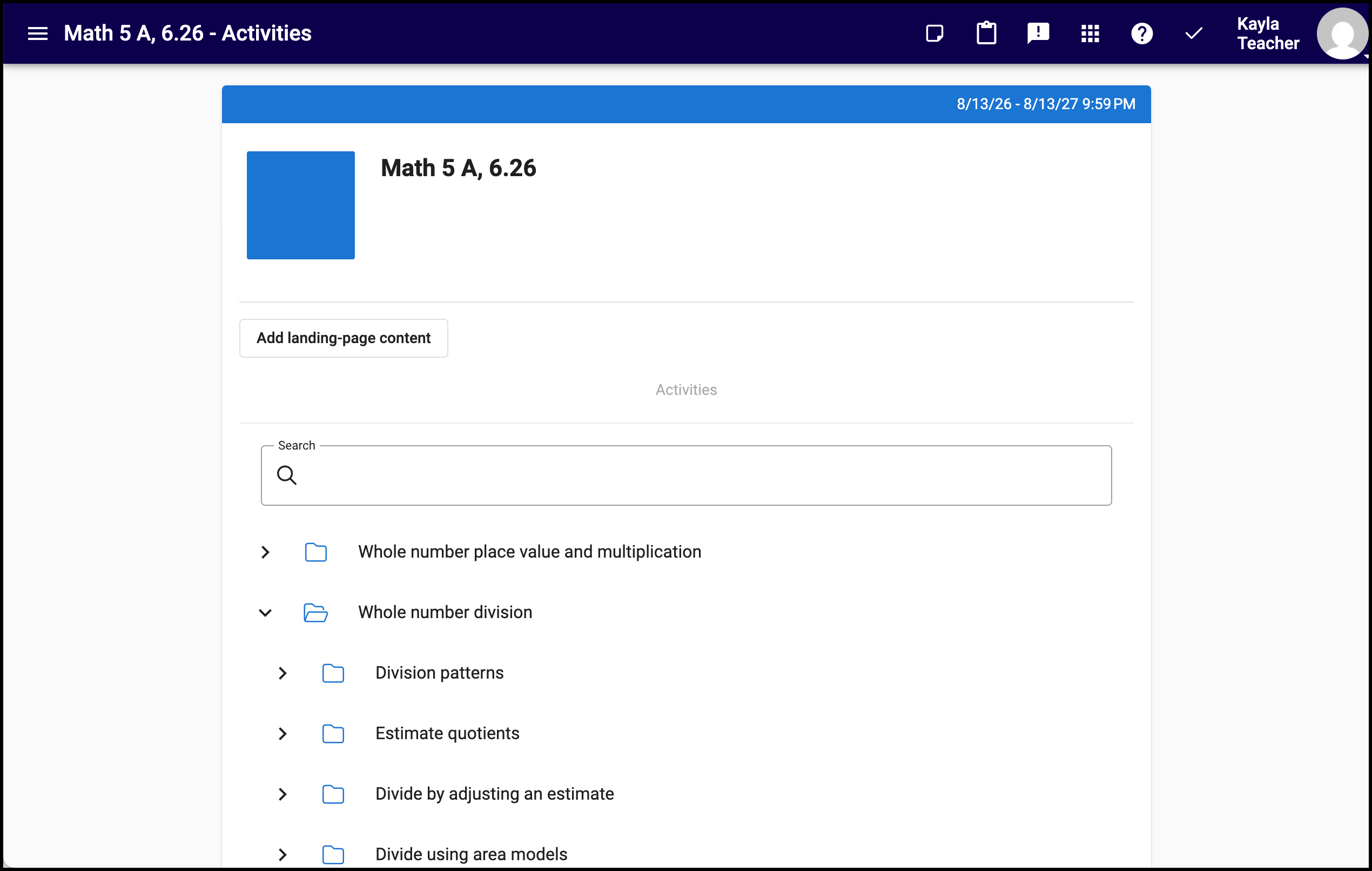Expand Divide by adjusting an estimate
The width and height of the screenshot is (1372, 871).
tap(282, 794)
